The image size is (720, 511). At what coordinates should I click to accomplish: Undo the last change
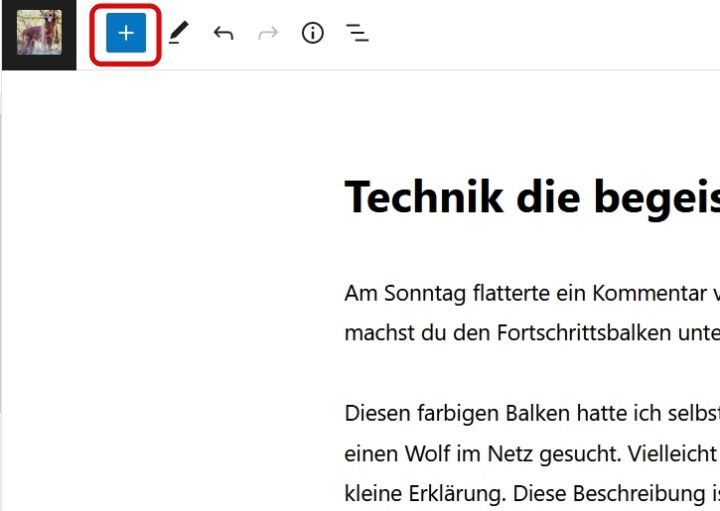(223, 34)
